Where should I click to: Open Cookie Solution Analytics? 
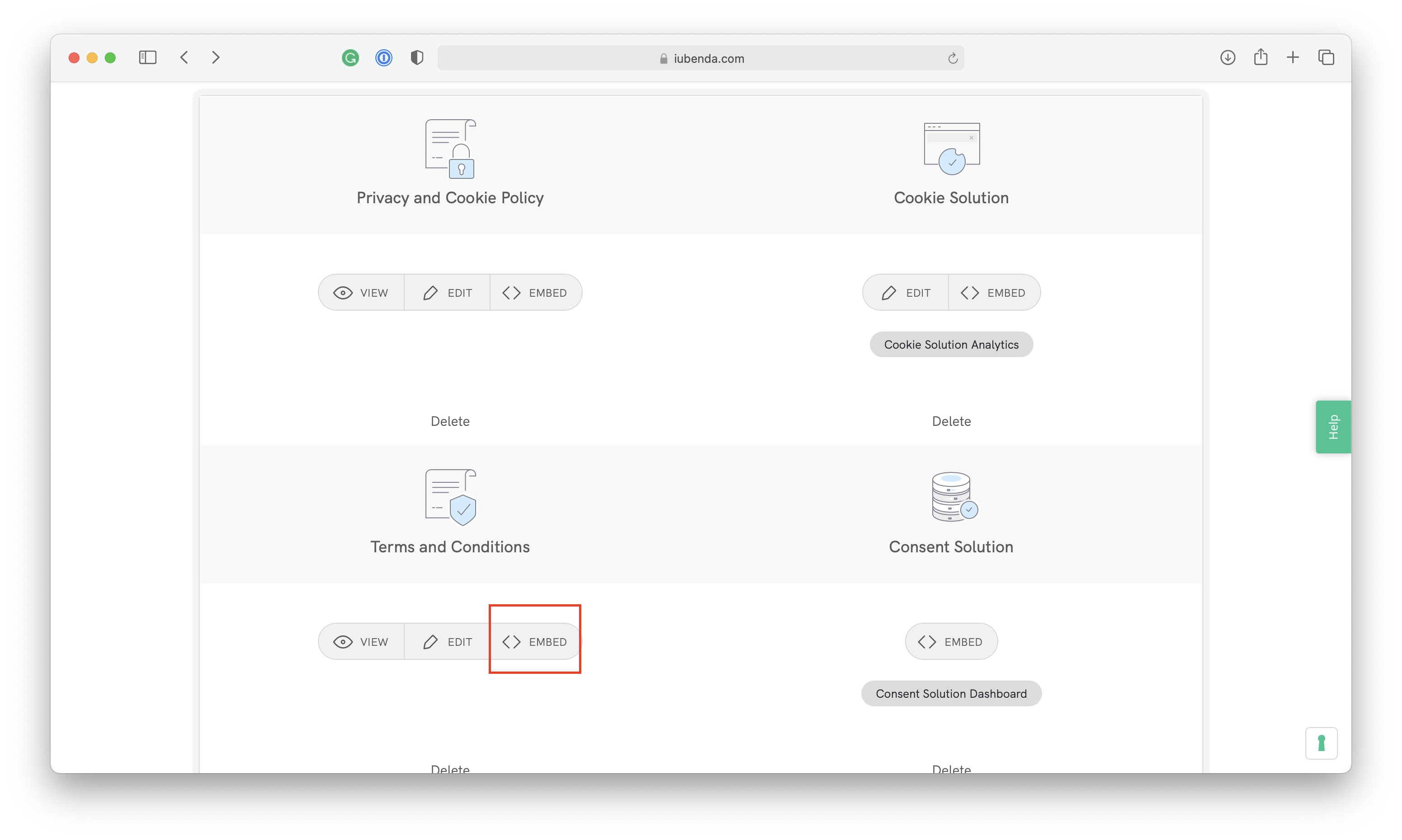click(951, 345)
